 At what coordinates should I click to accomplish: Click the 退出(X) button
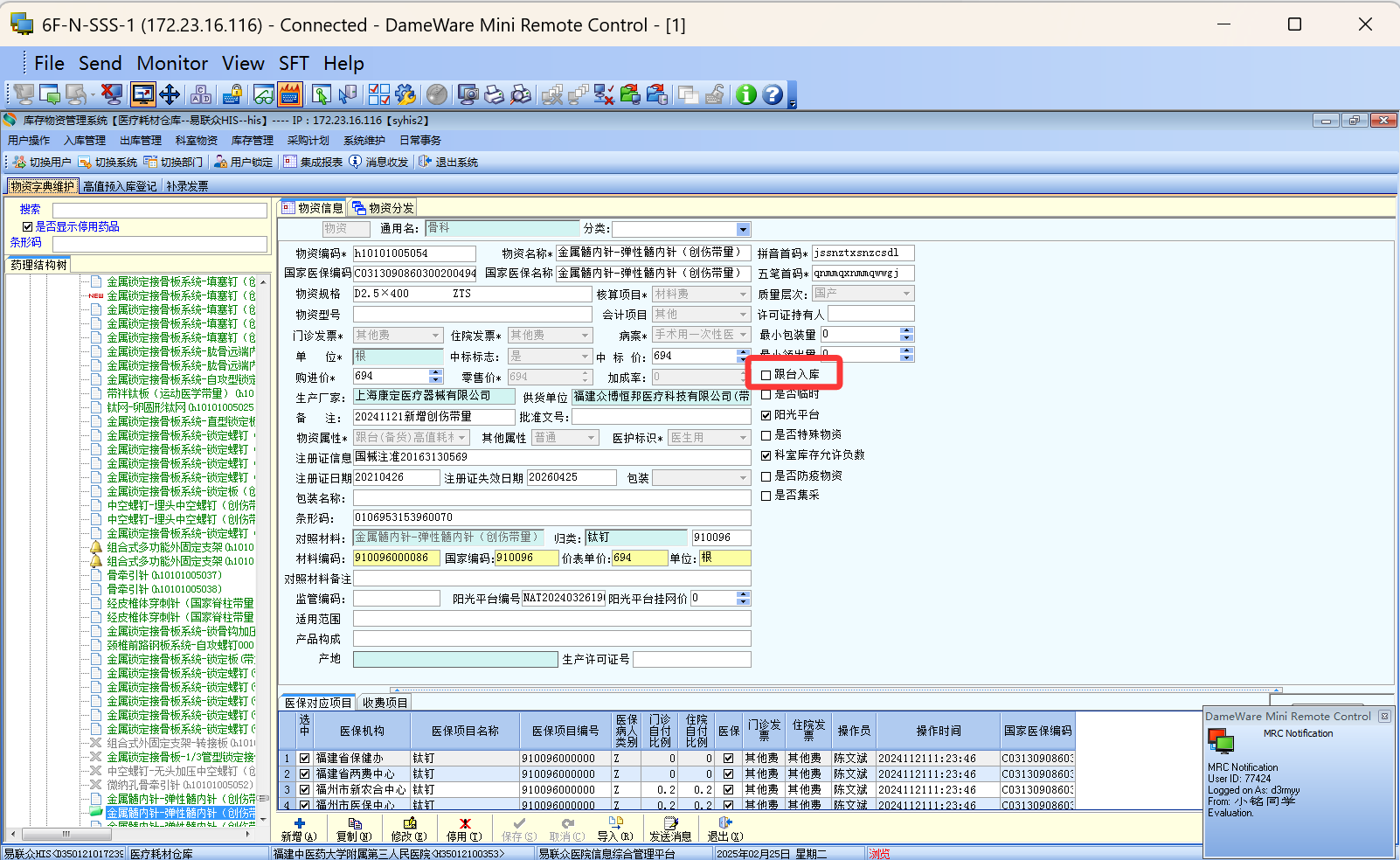(725, 829)
